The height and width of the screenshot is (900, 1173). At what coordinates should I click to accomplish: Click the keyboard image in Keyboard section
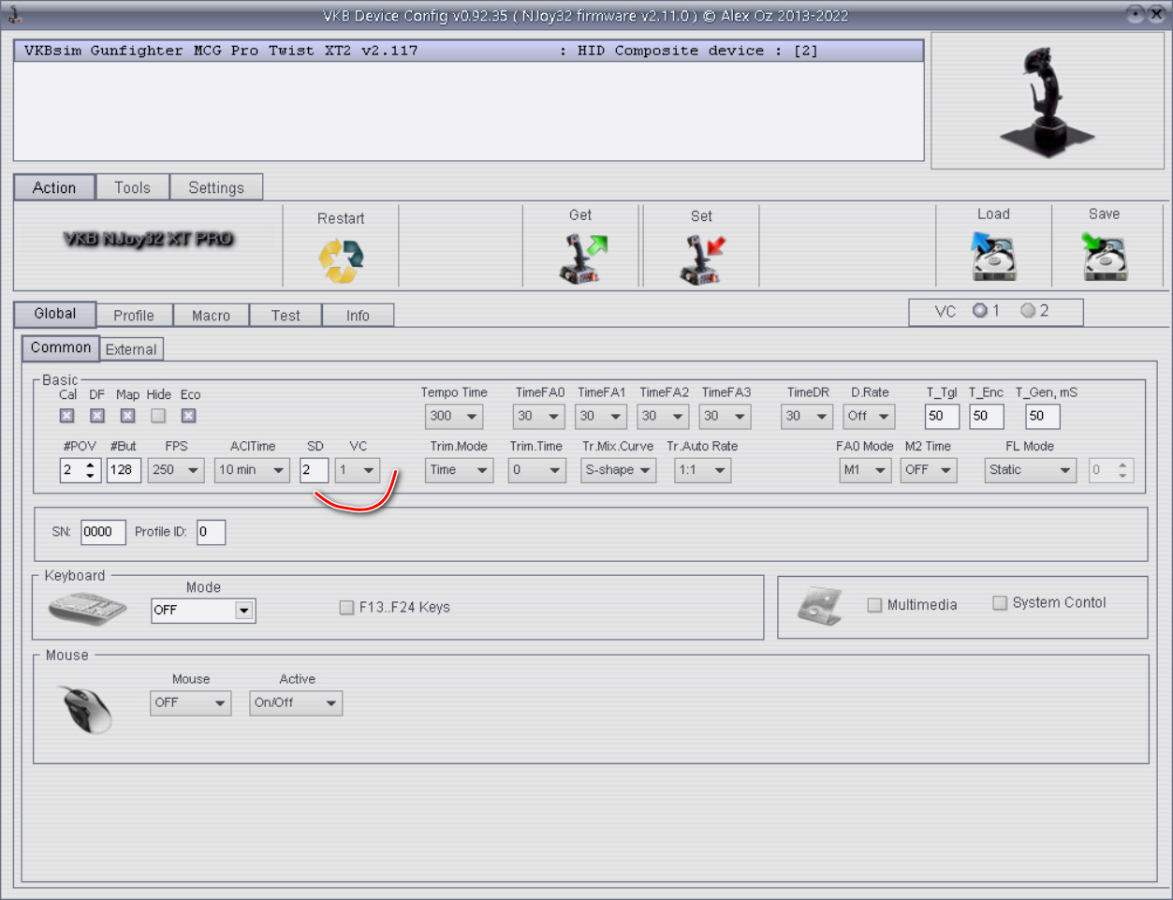(87, 609)
